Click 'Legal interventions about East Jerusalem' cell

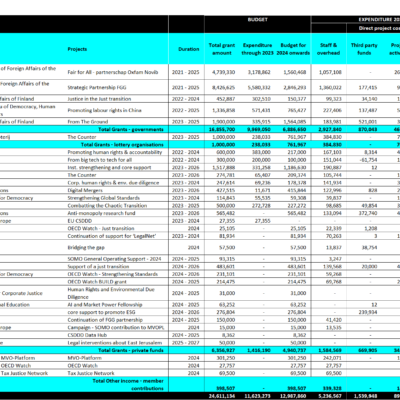[115, 343]
